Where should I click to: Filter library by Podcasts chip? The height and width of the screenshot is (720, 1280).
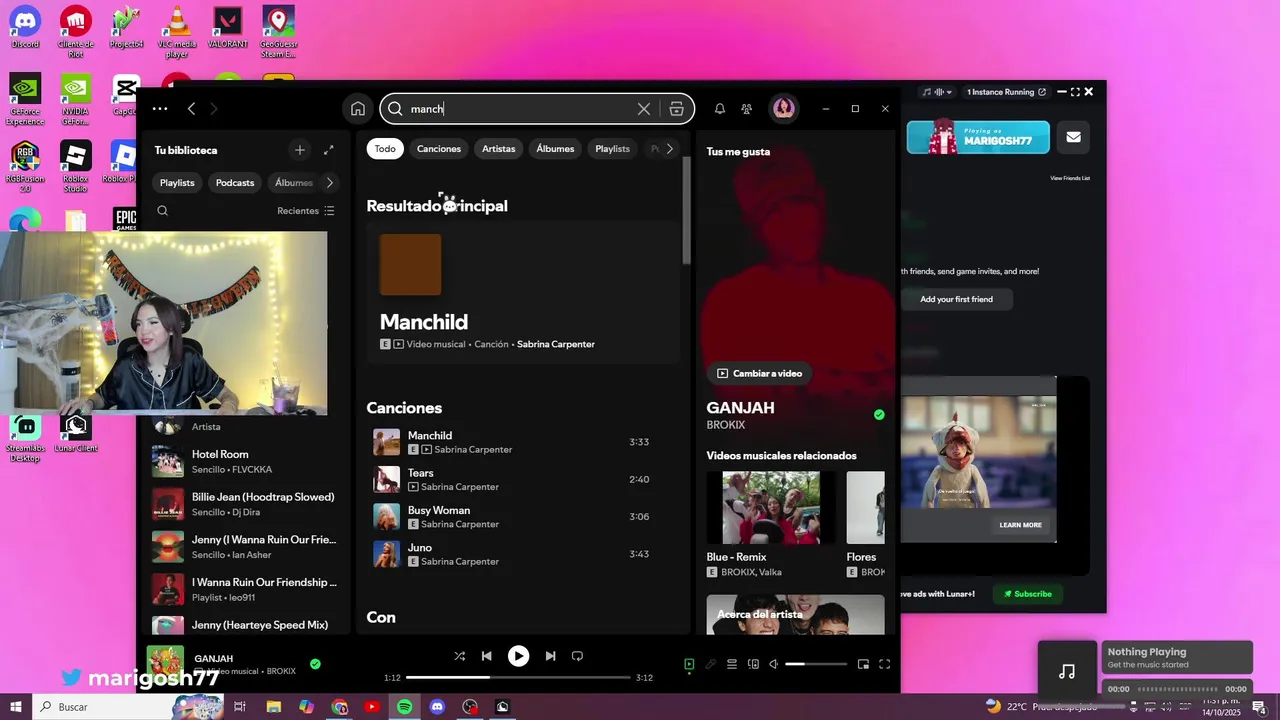[235, 183]
